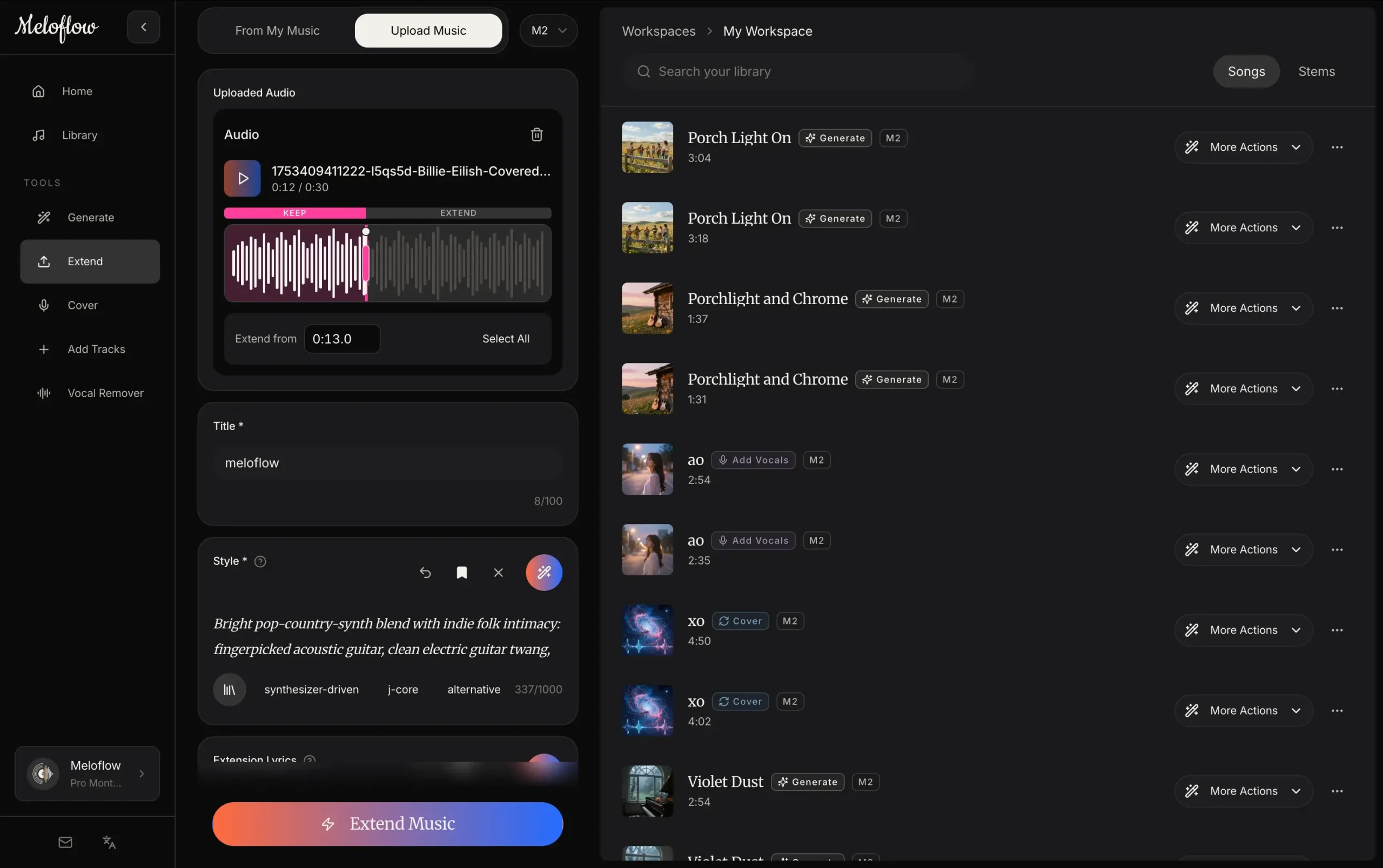The height and width of the screenshot is (868, 1383).
Task: Open the style library icon
Action: (229, 689)
